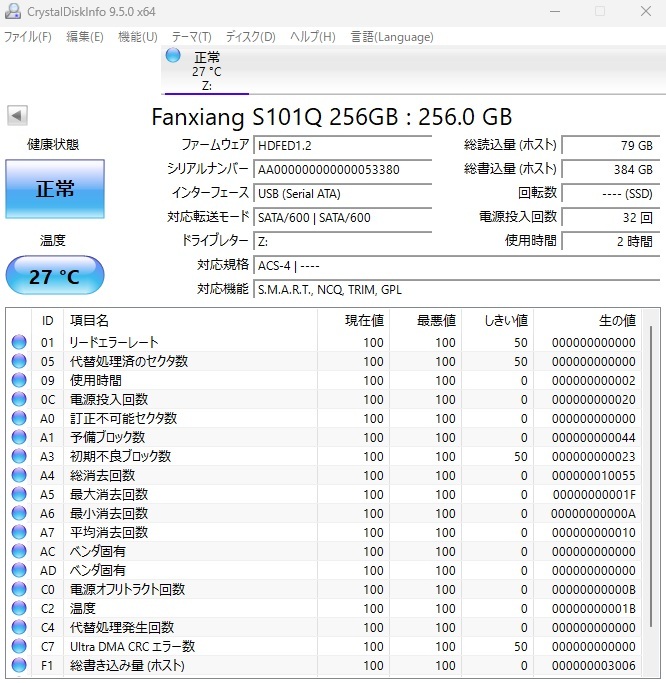Open the 言語(Language) menu

click(x=391, y=37)
